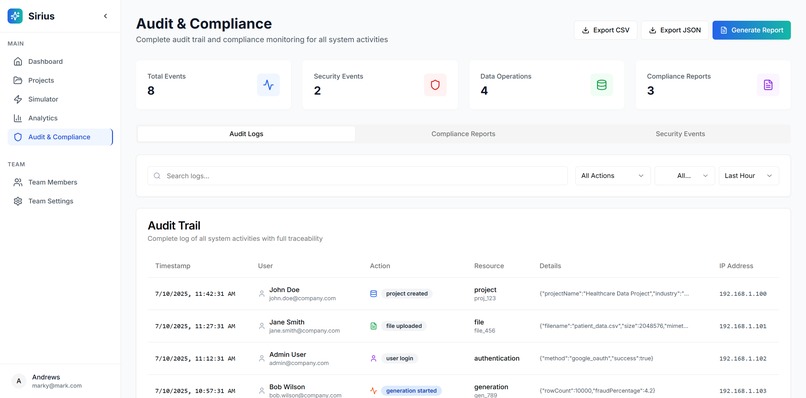The image size is (806, 398).
Task: Click the project created badge
Action: click(407, 294)
